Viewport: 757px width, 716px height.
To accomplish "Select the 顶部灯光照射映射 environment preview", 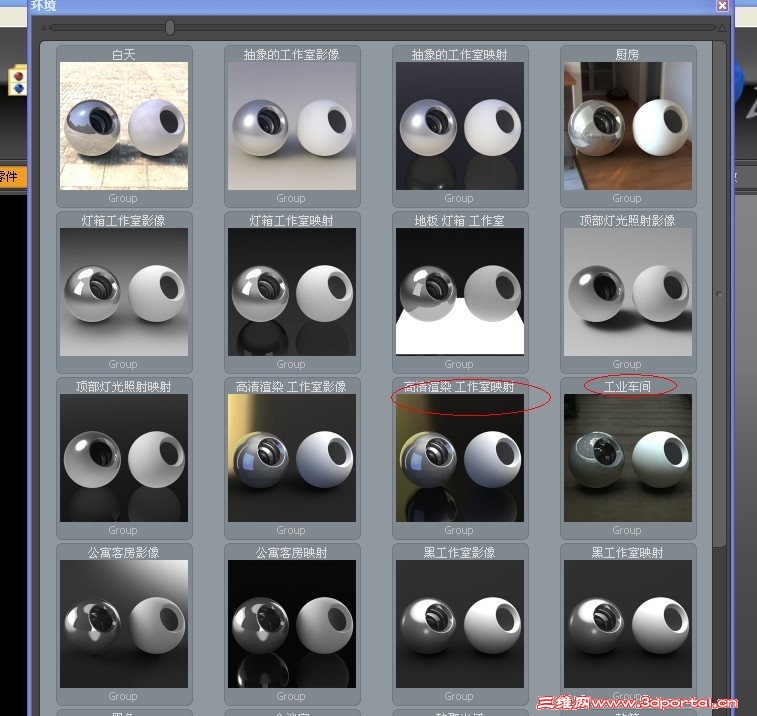I will [124, 458].
